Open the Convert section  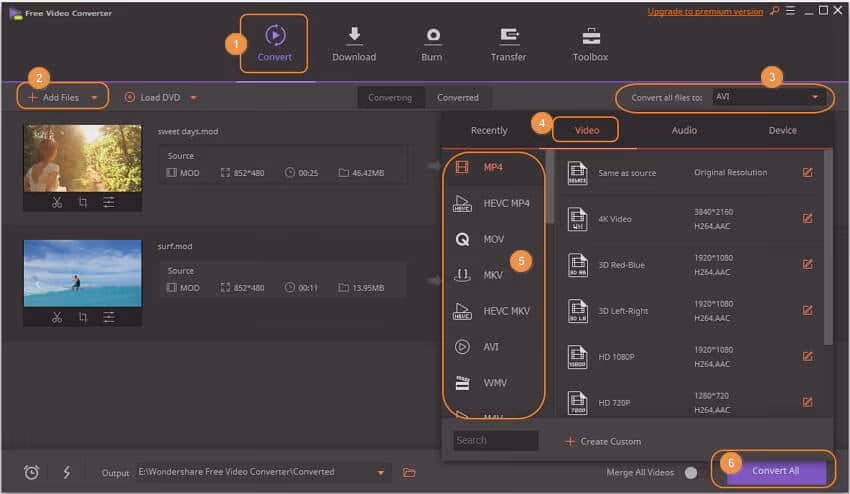coord(275,43)
